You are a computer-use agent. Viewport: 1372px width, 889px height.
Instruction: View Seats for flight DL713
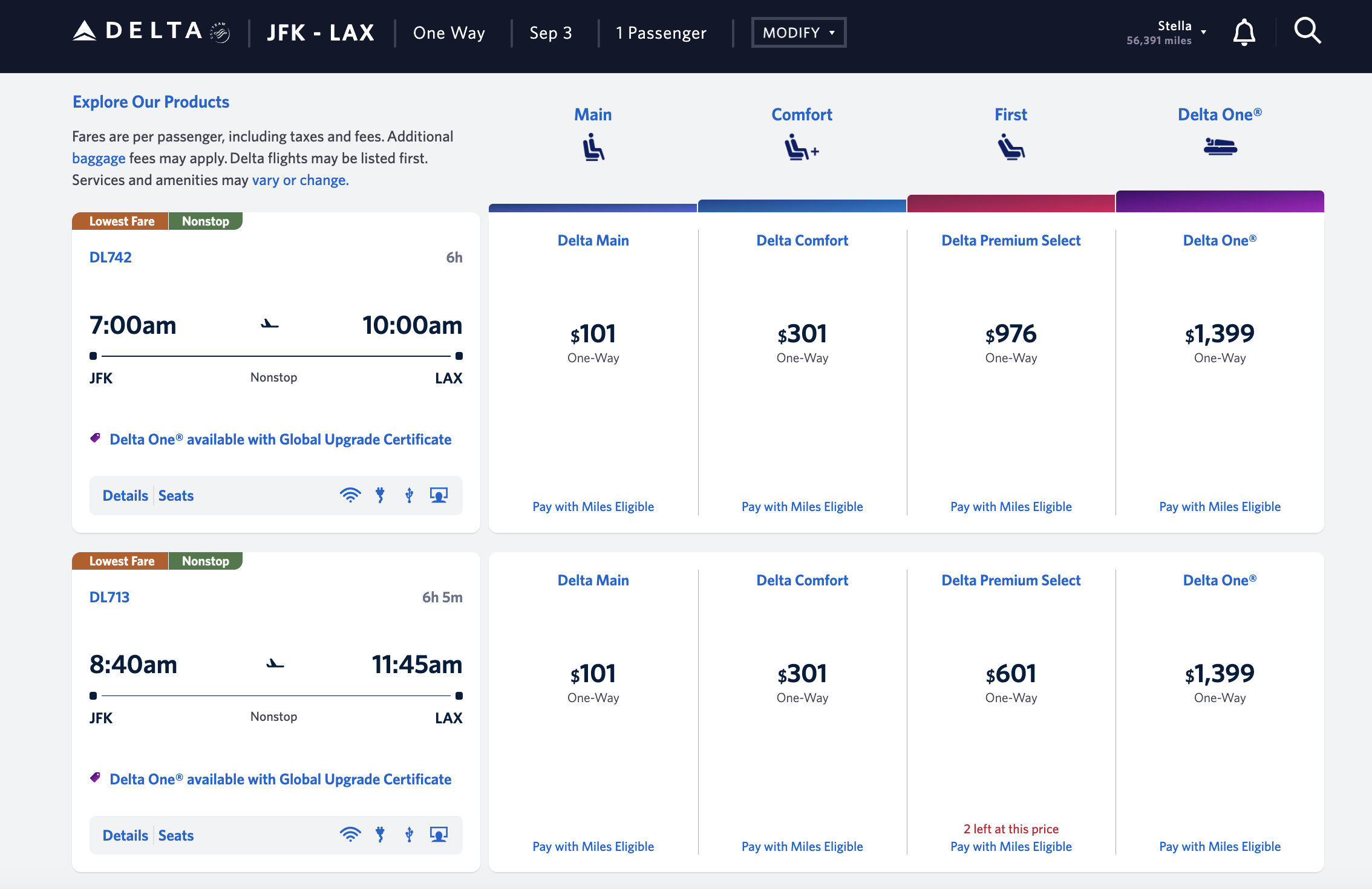[176, 836]
